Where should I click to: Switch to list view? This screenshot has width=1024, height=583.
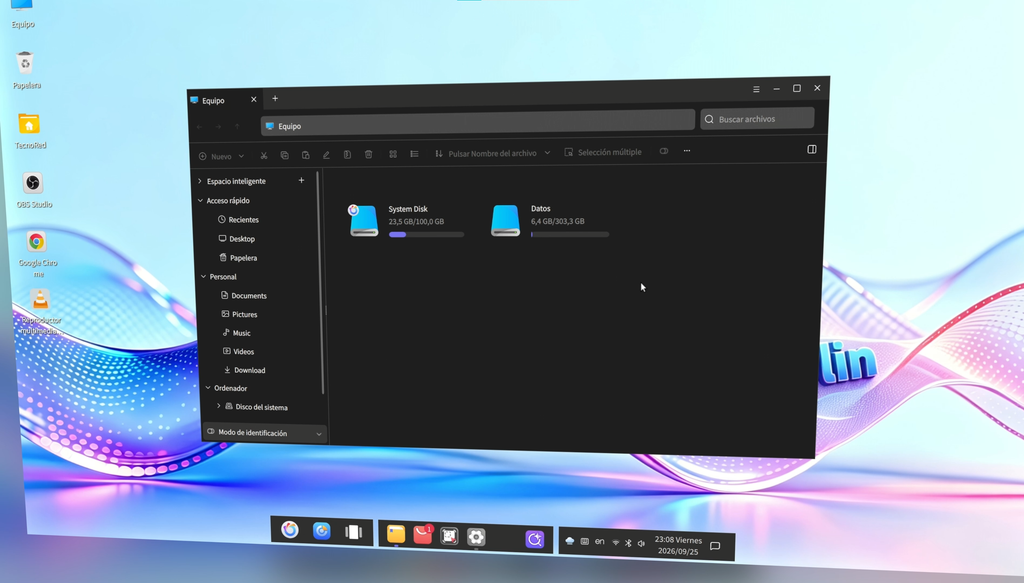click(x=414, y=153)
